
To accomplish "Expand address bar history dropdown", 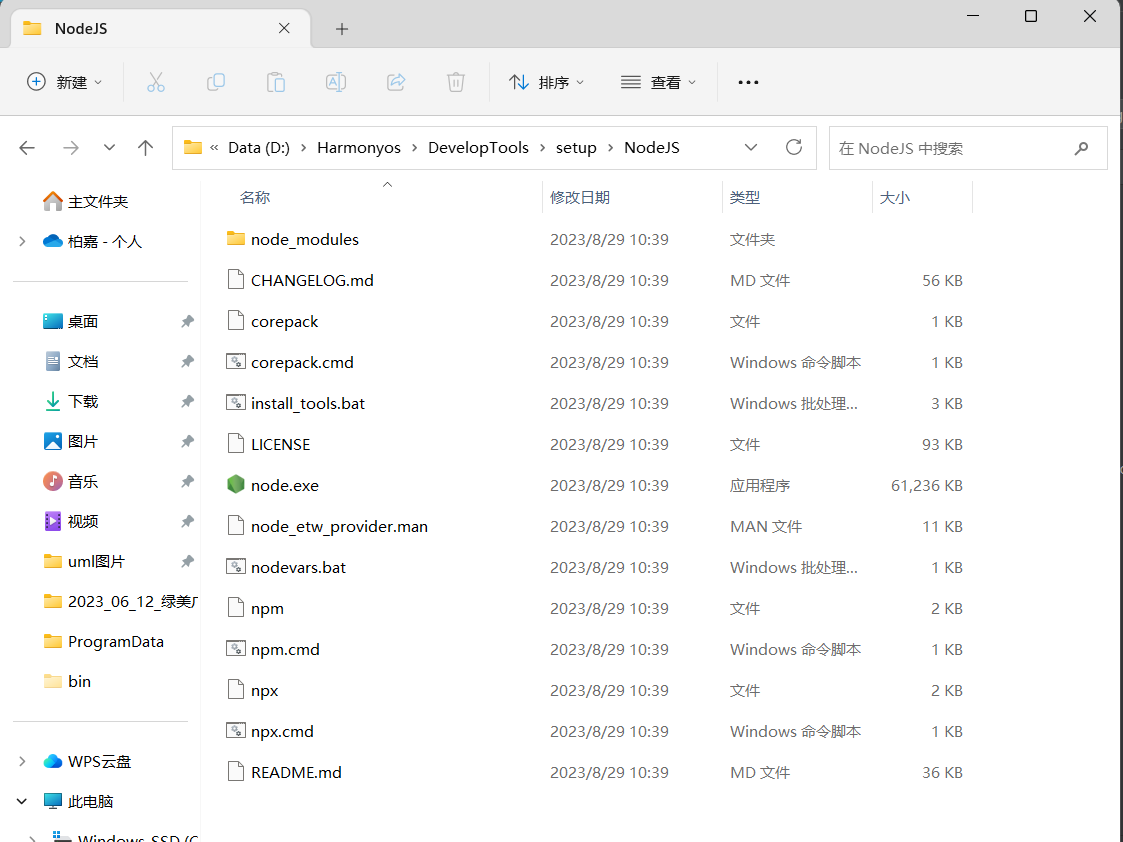I will click(751, 147).
